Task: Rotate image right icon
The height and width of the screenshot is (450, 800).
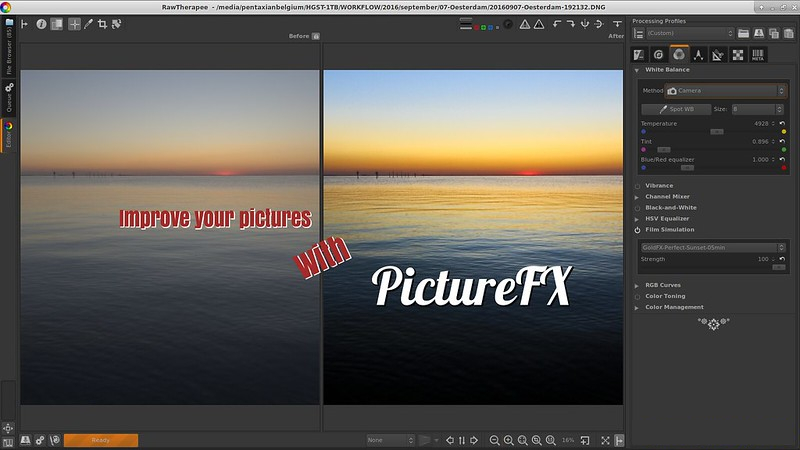Action: tap(570, 24)
